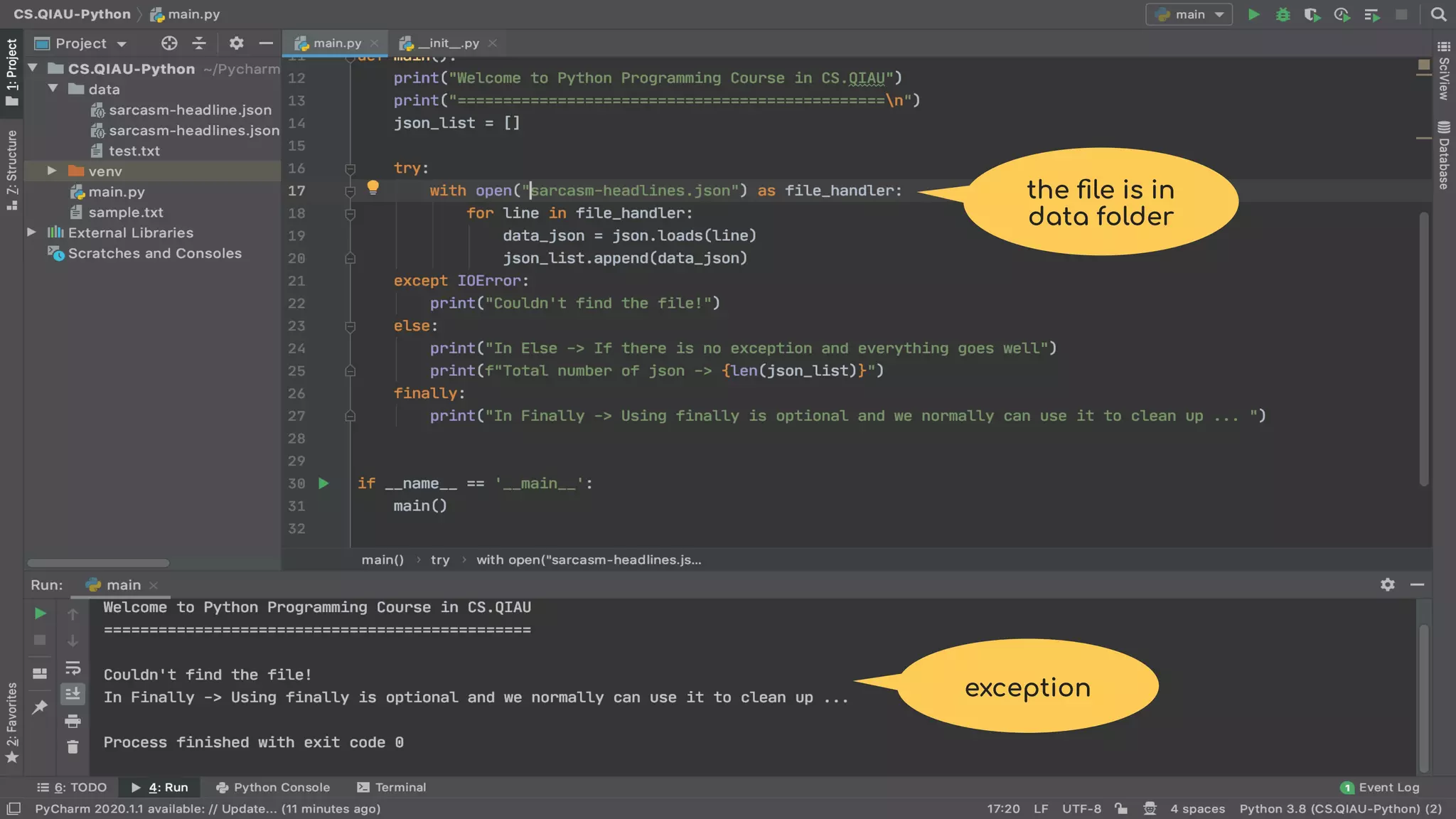Run main with the top green play icon

(1254, 14)
